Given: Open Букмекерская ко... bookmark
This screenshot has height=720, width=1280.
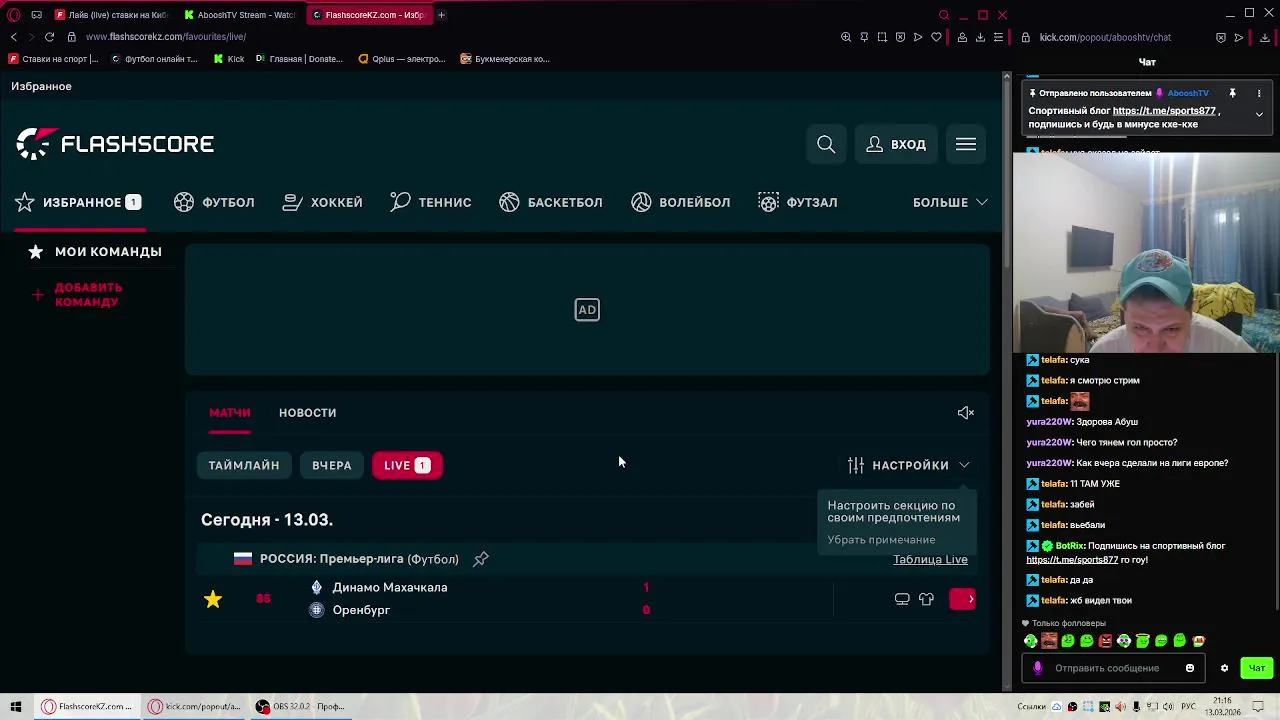Looking at the screenshot, I should coord(505,59).
